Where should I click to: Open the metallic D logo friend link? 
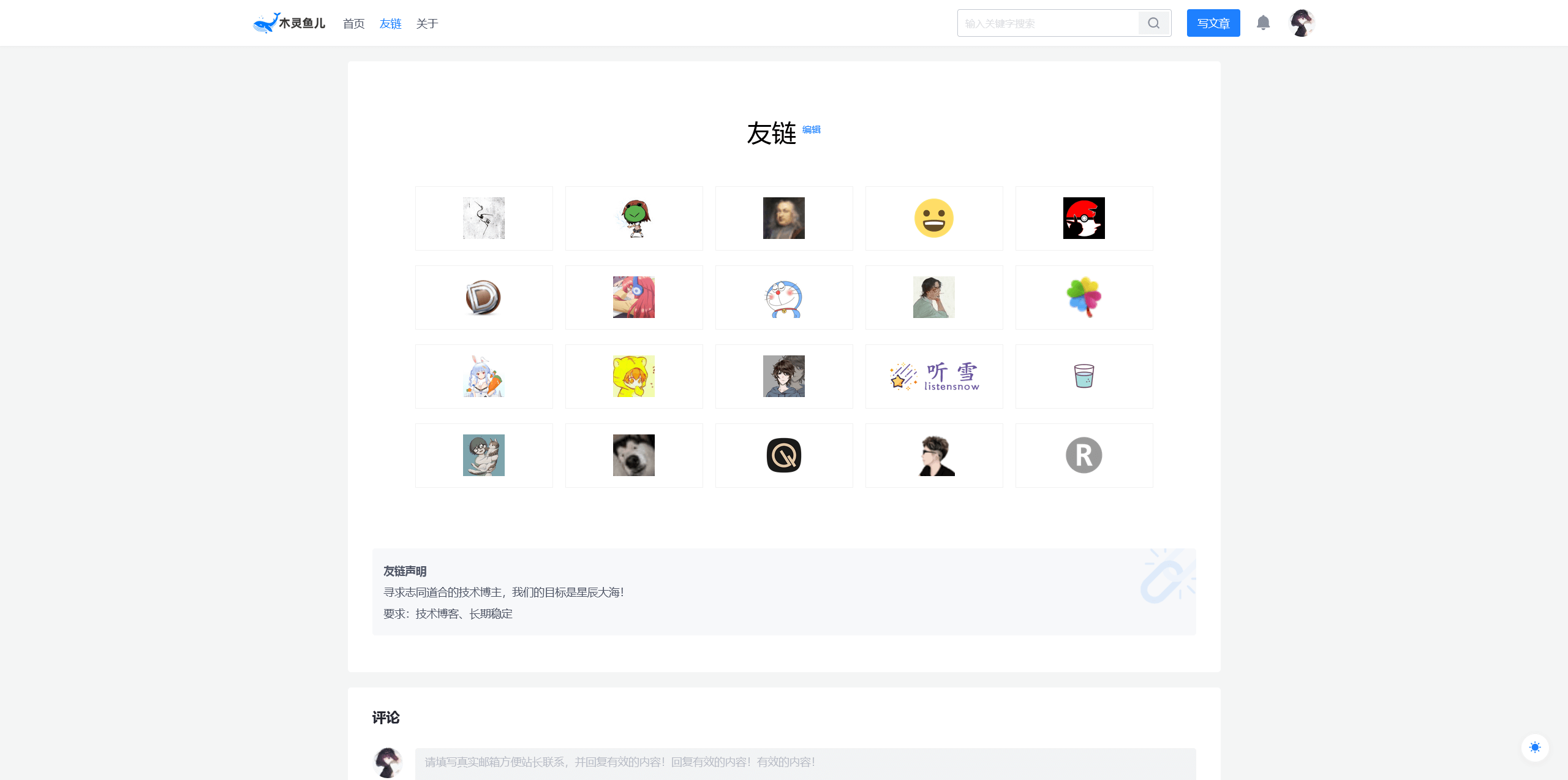(484, 297)
